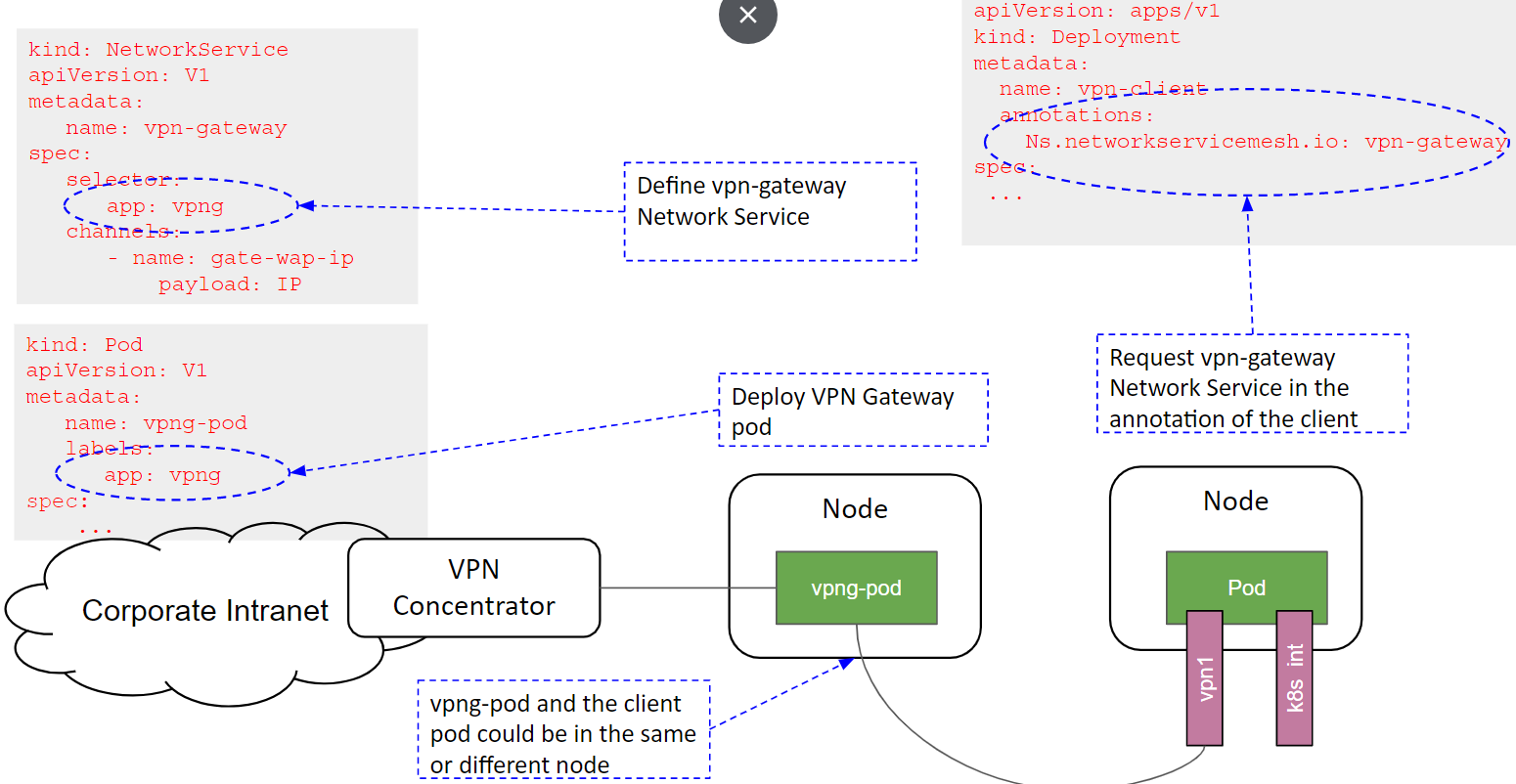
Task: Click the 'kind: Deployment' code line
Action: tap(1076, 37)
